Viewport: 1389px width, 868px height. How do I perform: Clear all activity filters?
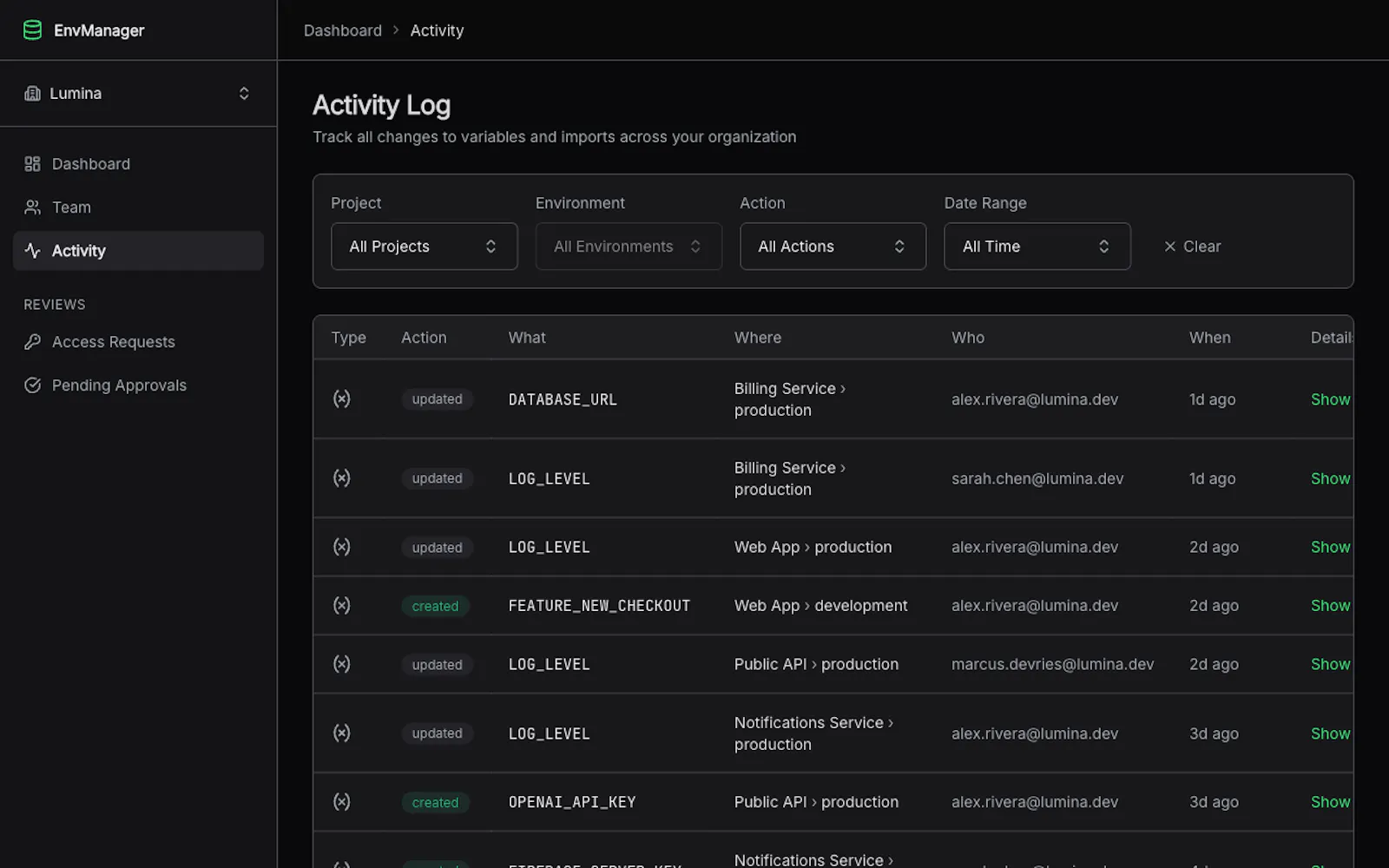(1192, 247)
